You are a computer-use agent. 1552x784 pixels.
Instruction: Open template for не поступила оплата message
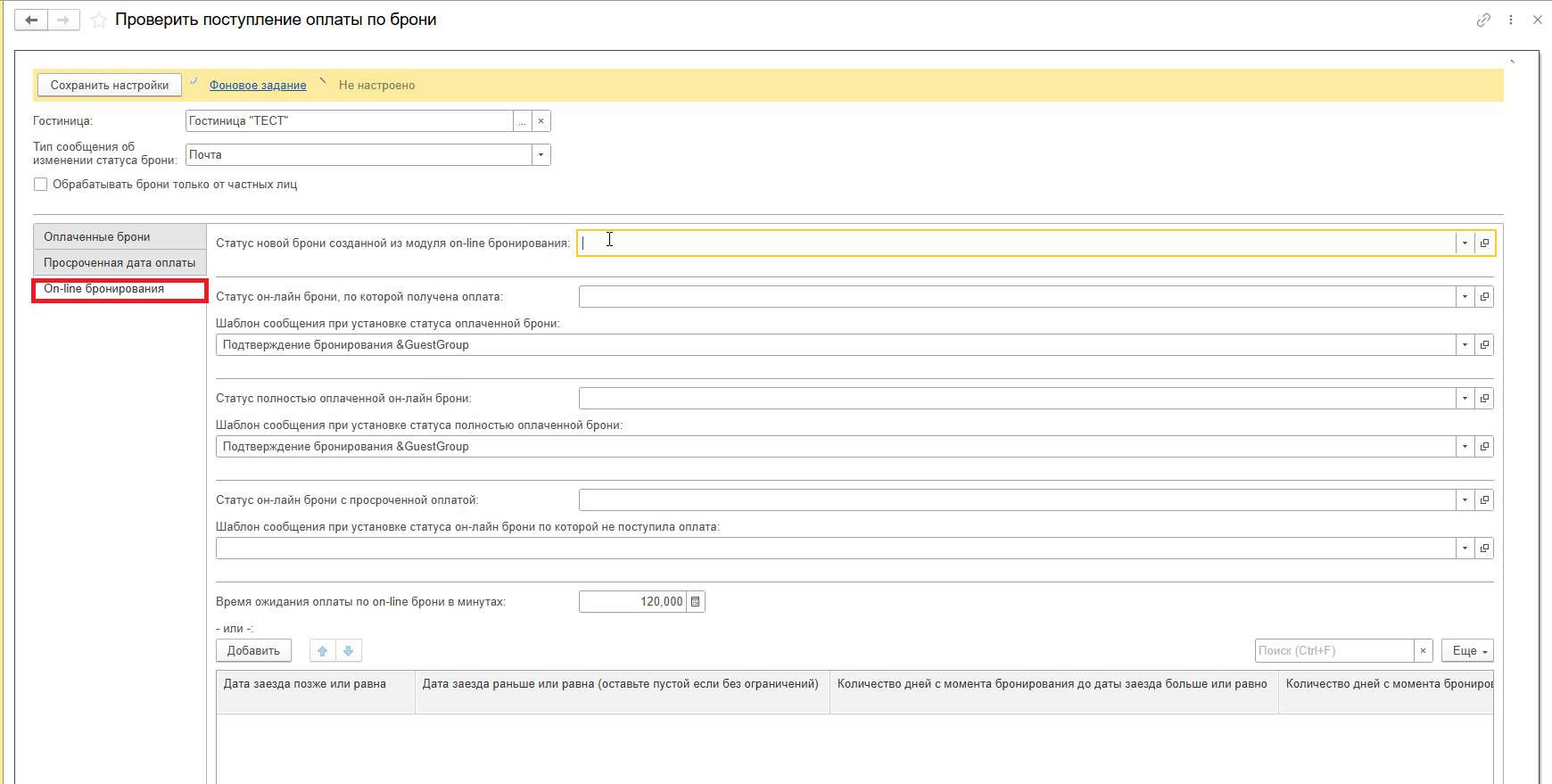(x=1484, y=548)
